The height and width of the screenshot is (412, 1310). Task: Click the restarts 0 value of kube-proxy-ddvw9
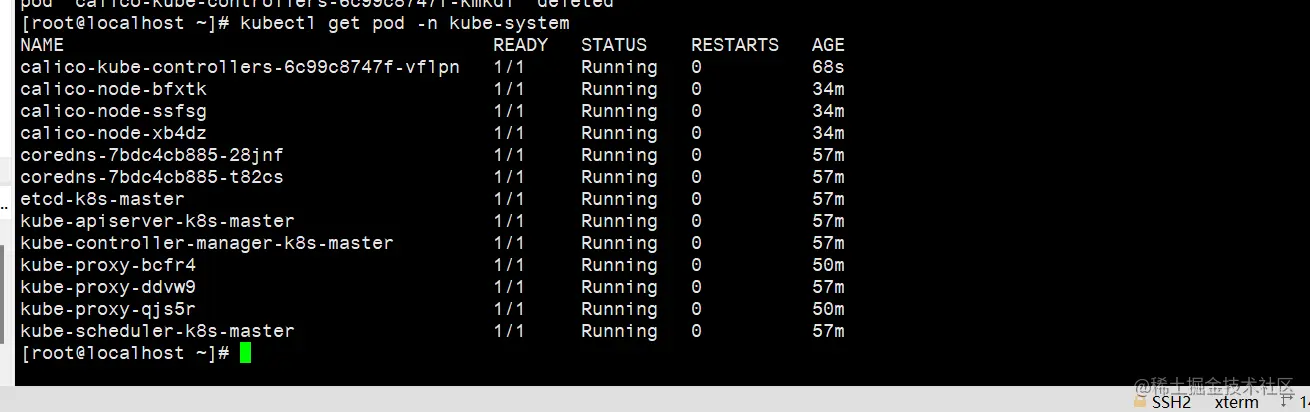tap(696, 287)
